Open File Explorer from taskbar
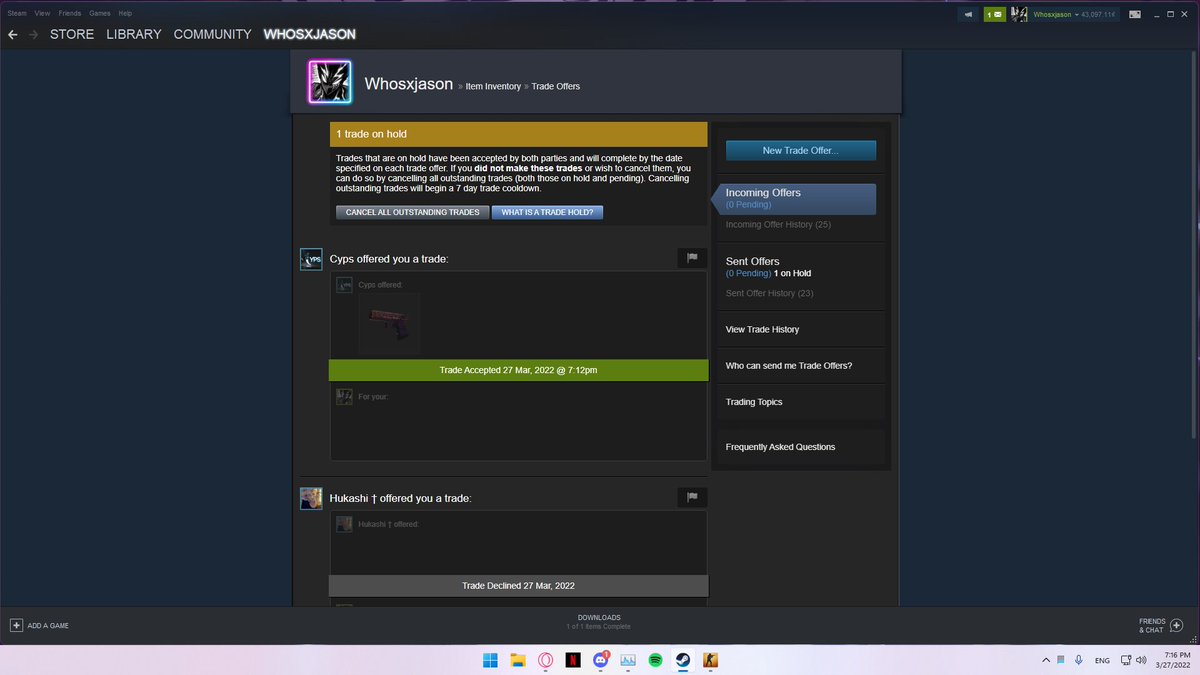1200x675 pixels. tap(518, 660)
